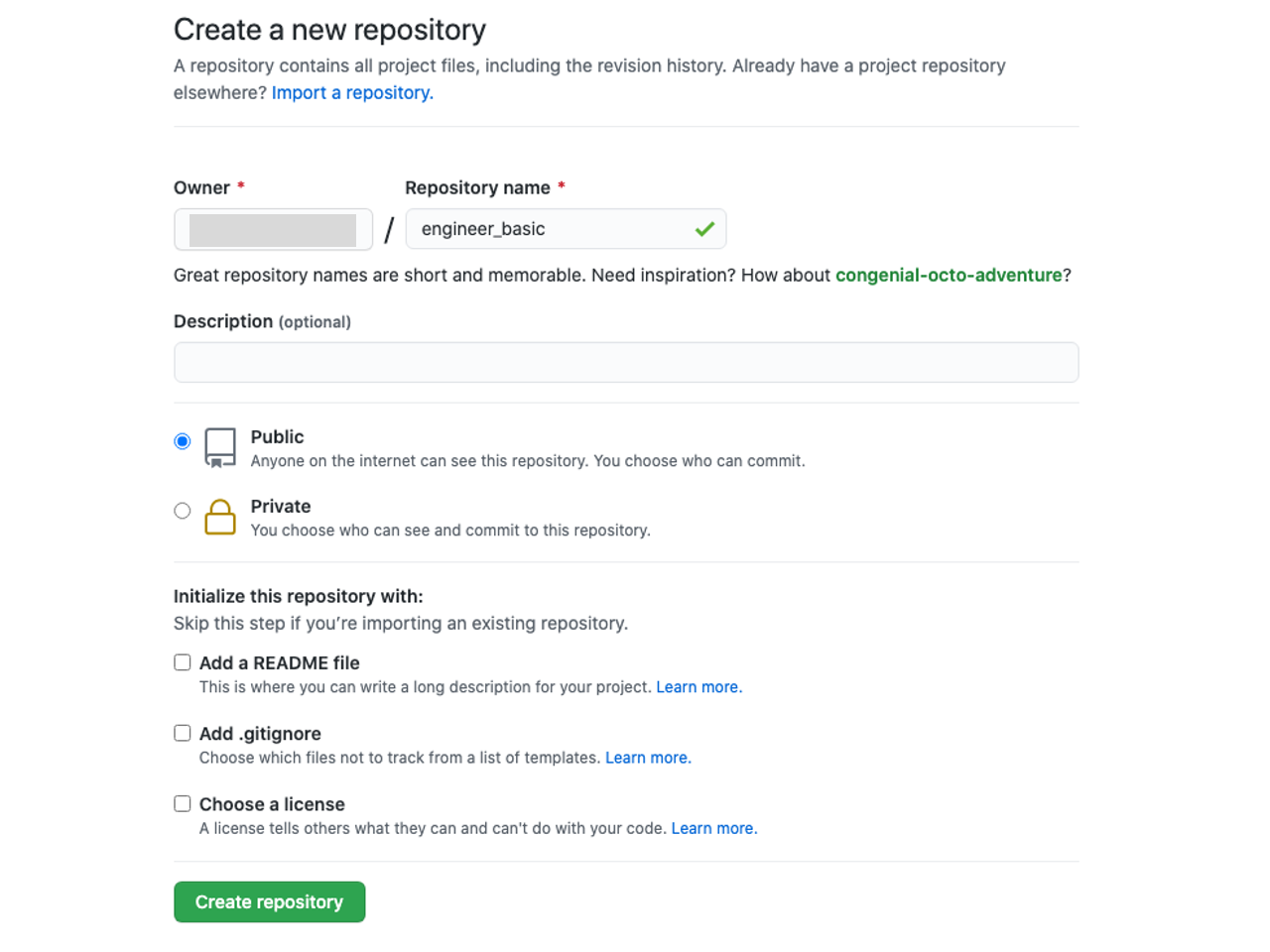Open Learn more link for .gitignore
Screen dimensions: 1270x952
(648, 758)
